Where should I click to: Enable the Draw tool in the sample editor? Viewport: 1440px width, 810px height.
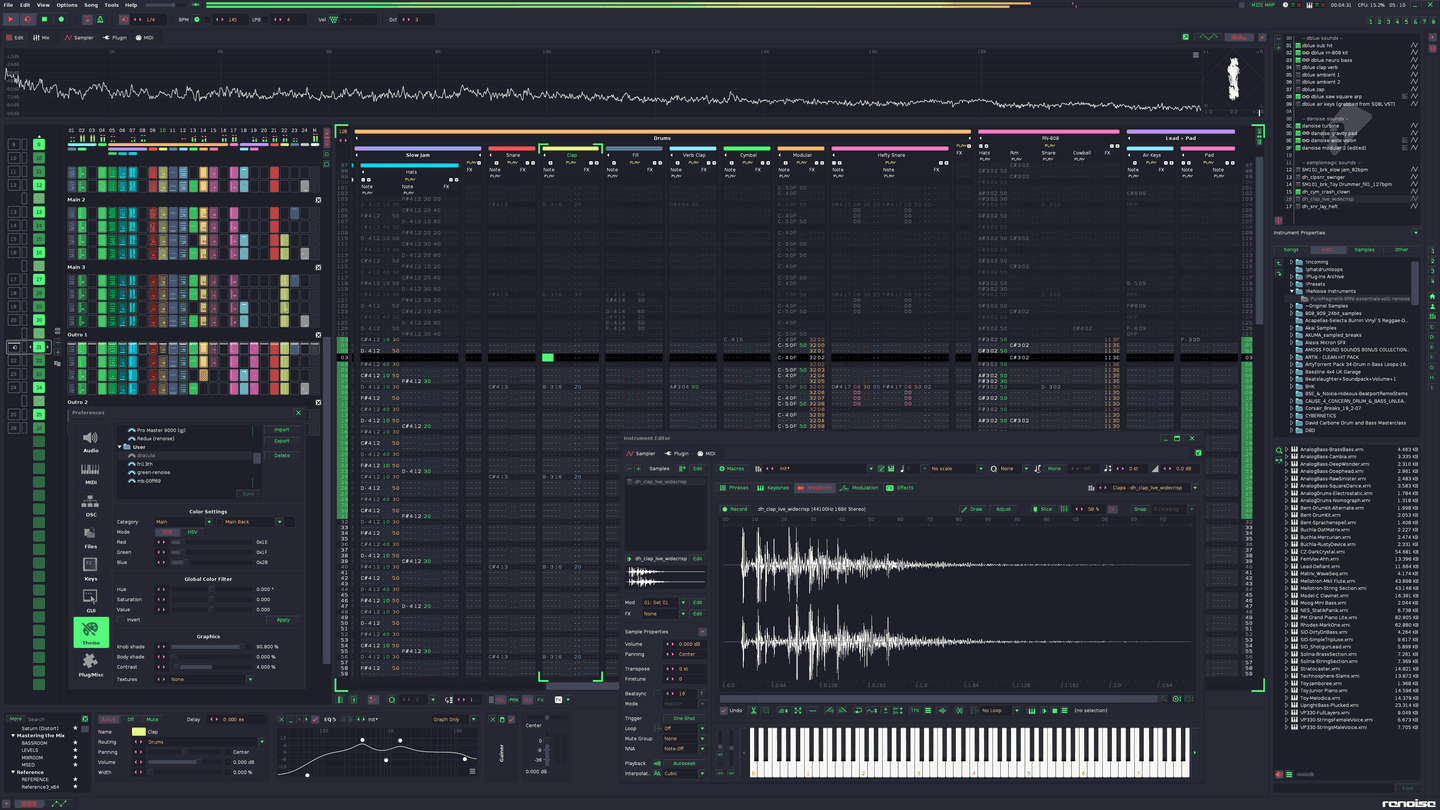[x=975, y=509]
